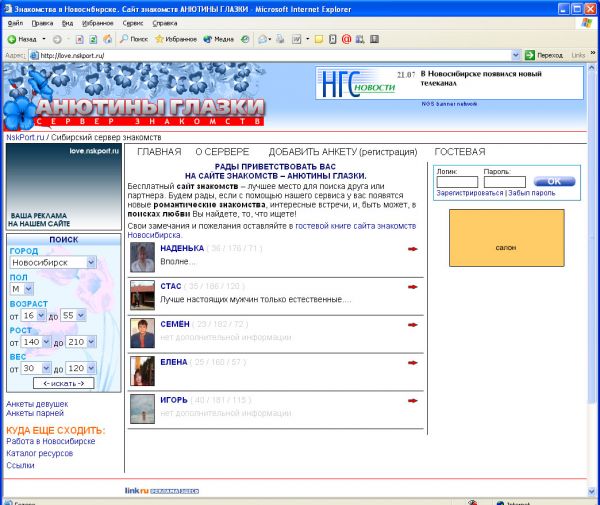Click the red arrow in ИГОРЬ row
The width and height of the screenshot is (600, 505).
pyautogui.click(x=412, y=401)
